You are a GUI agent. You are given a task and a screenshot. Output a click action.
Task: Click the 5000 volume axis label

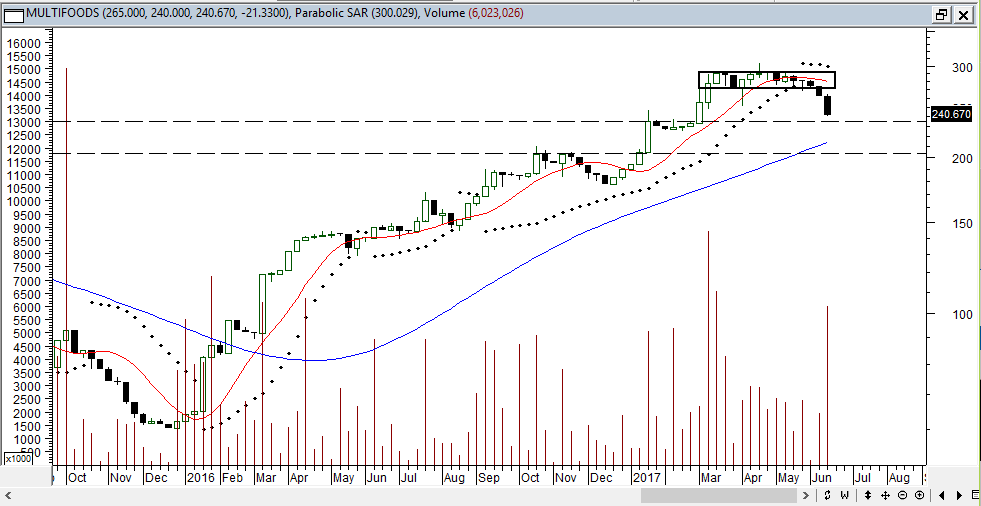point(28,333)
